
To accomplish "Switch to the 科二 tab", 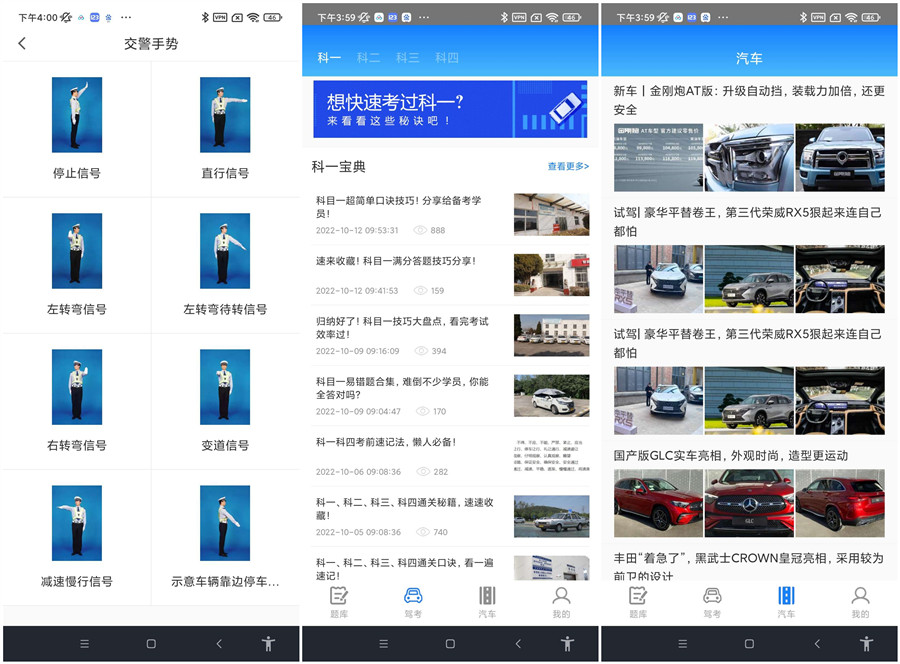I will [x=368, y=58].
